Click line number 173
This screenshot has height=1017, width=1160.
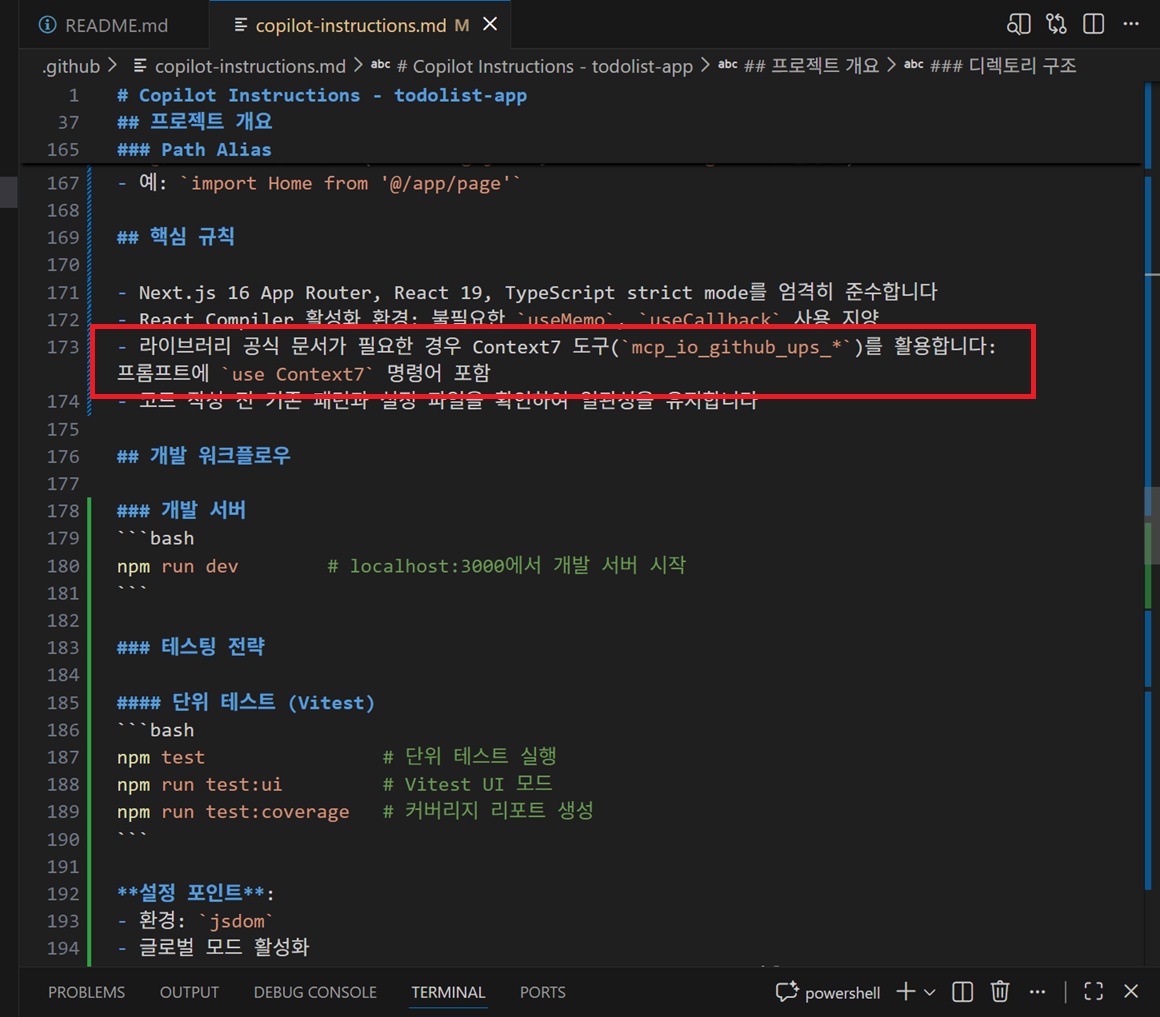click(63, 347)
